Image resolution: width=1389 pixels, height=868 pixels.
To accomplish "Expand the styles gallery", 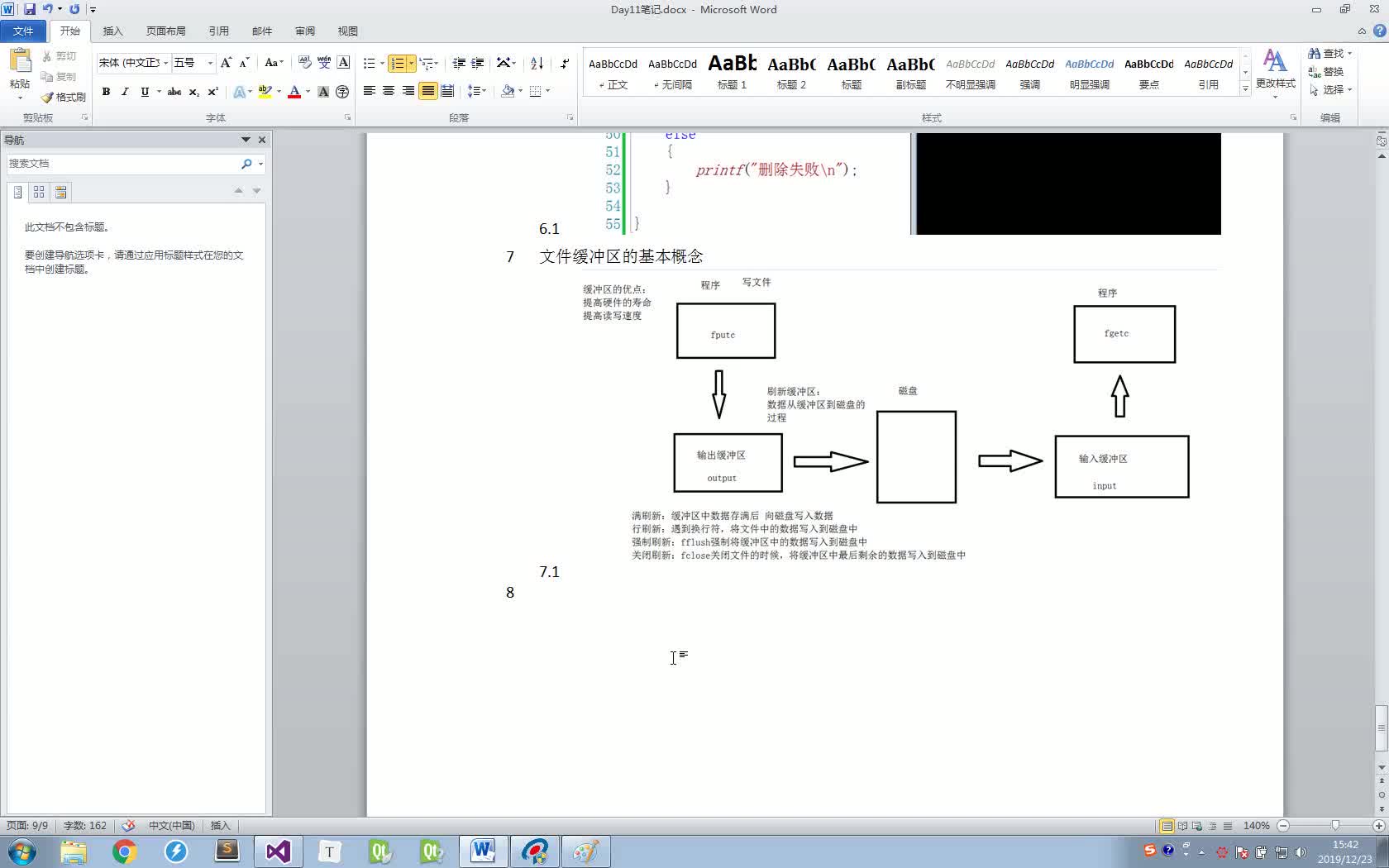I will click(1245, 89).
